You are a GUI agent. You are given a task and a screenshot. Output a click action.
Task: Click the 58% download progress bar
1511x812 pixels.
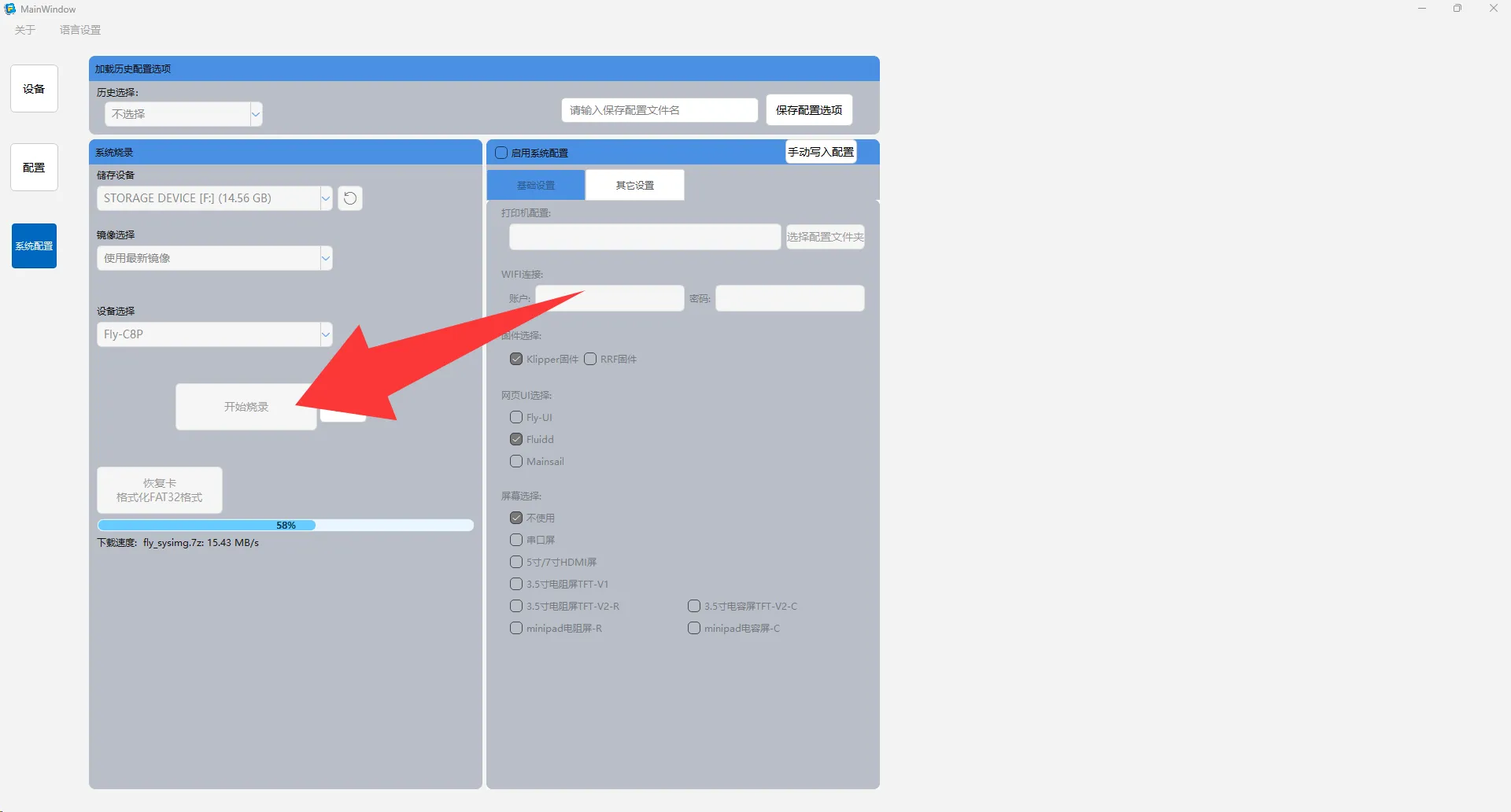click(285, 526)
